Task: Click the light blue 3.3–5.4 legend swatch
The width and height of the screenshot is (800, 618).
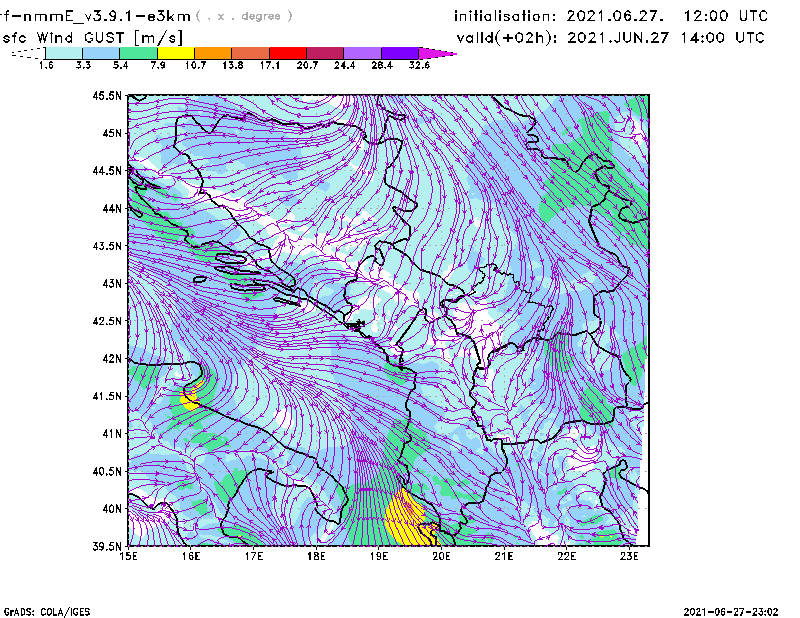Action: click(x=101, y=53)
